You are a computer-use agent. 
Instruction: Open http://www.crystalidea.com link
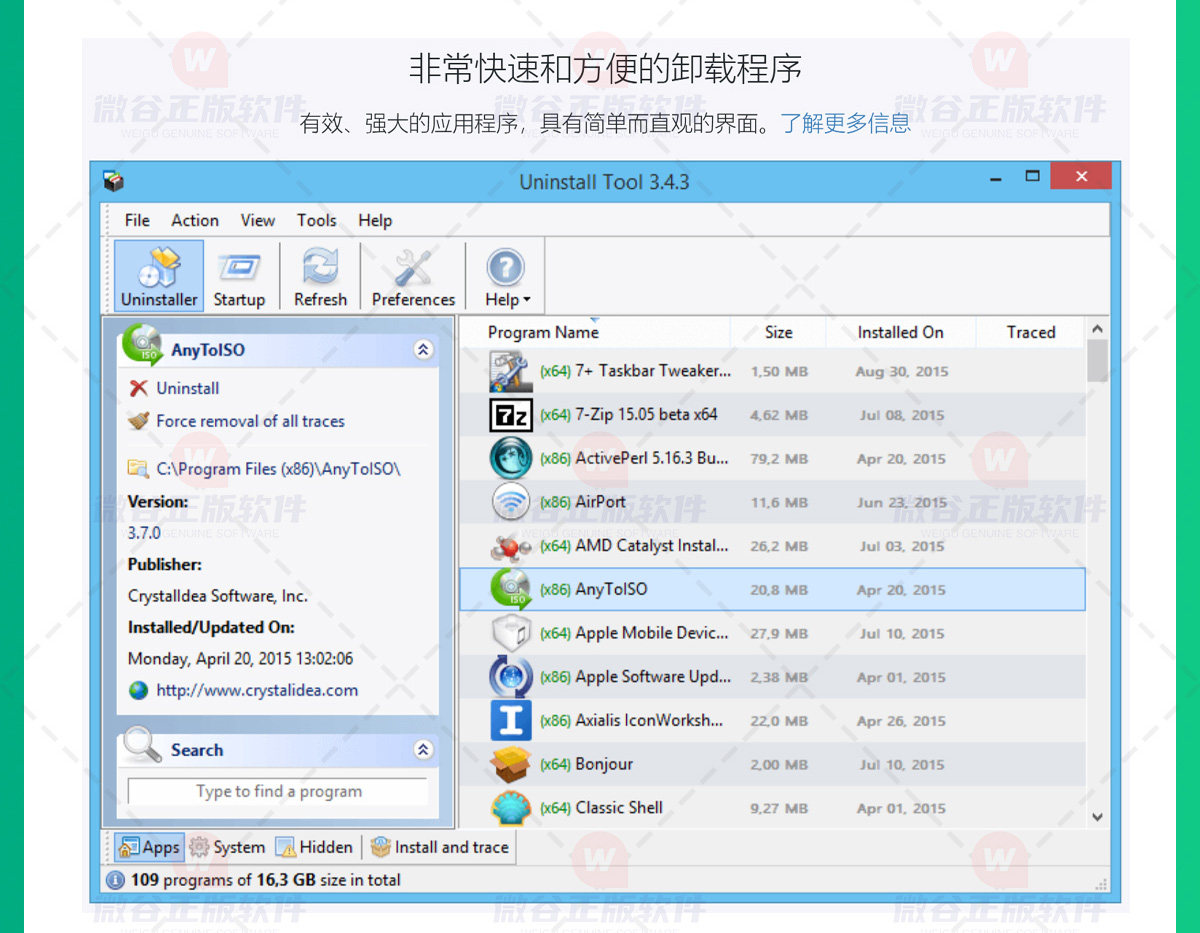tap(257, 690)
